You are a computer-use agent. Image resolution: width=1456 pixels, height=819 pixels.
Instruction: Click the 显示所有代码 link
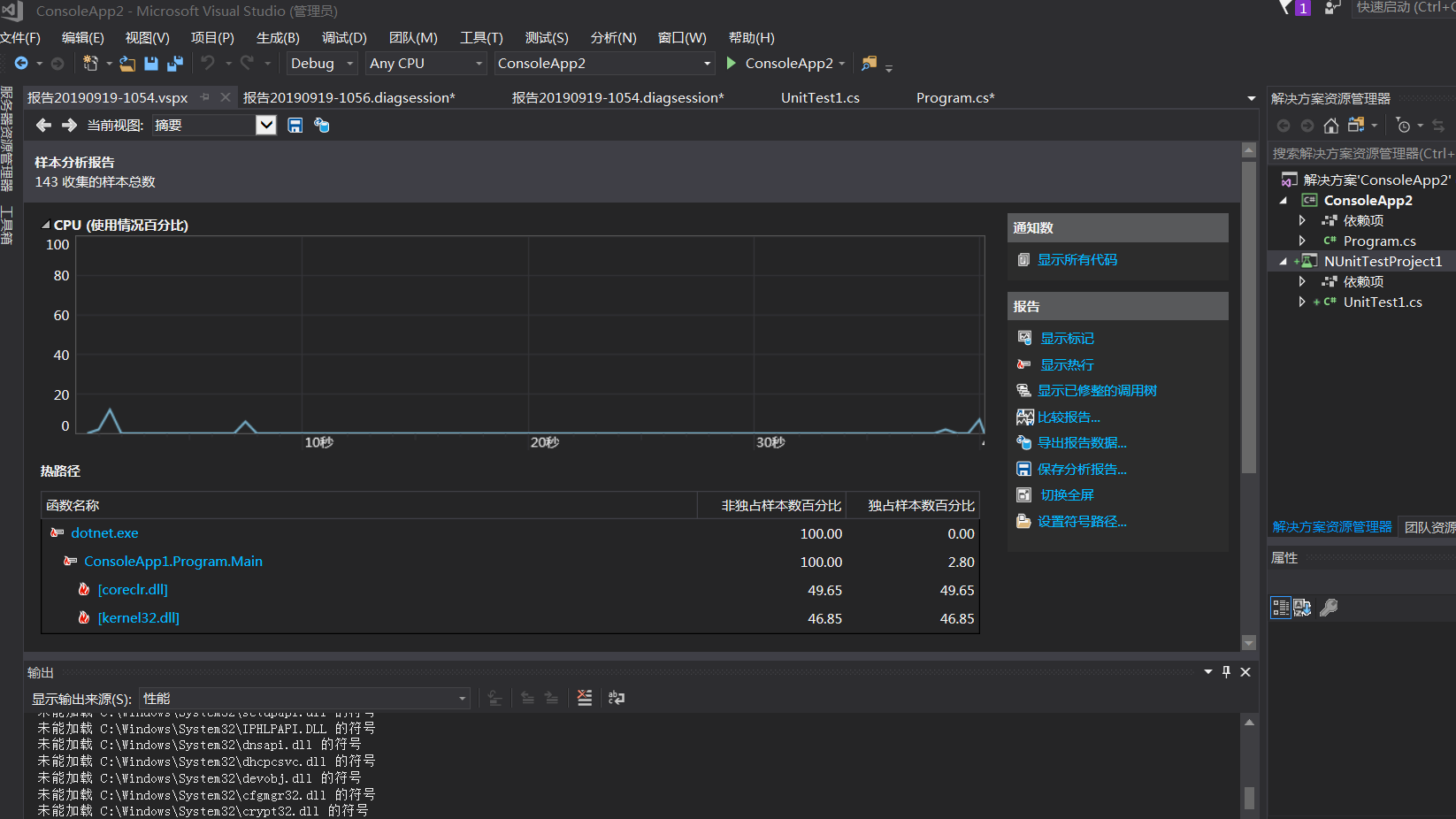(1077, 260)
